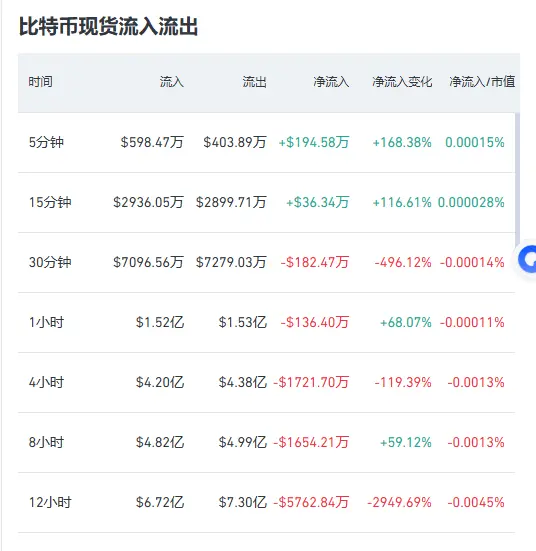Viewport: 536px width, 551px height.
Task: Select the 30分钟 row label
Action: [x=50, y=262]
